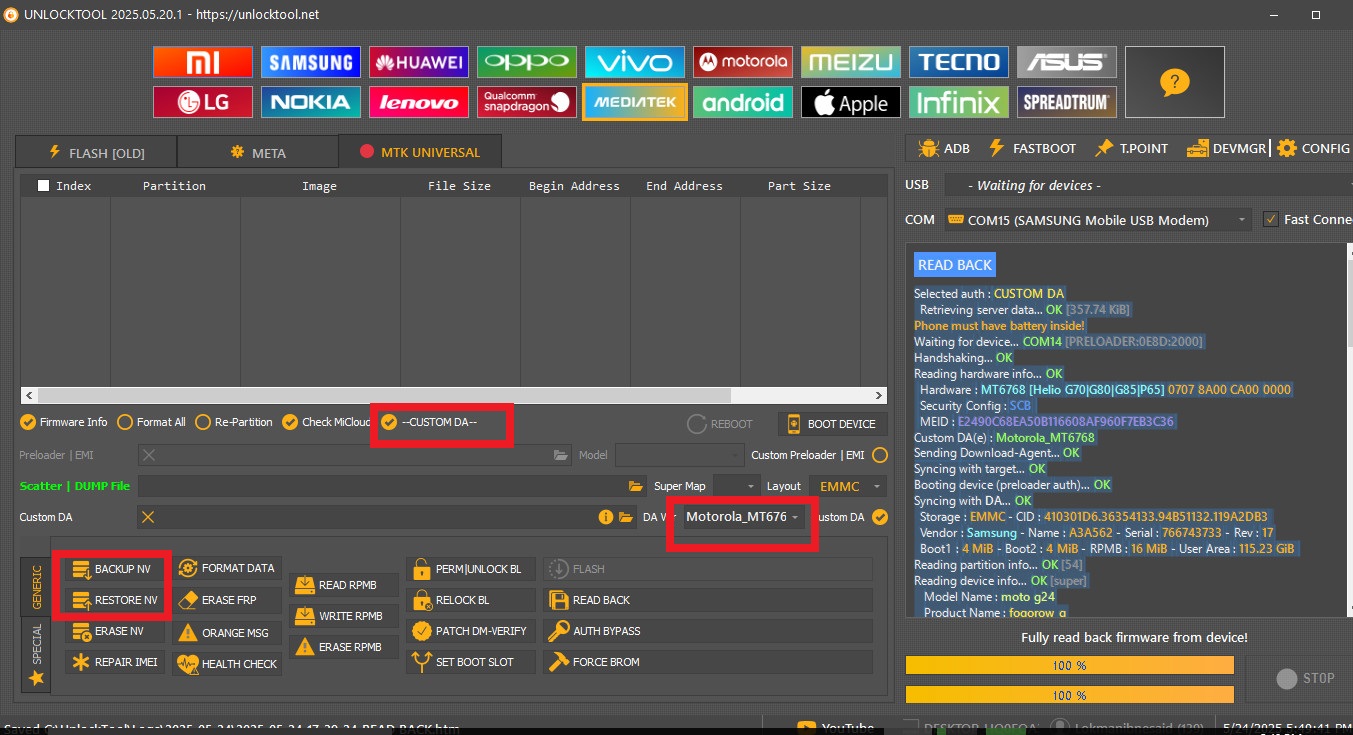Toggle the Check MiCloud option

pyautogui.click(x=291, y=422)
